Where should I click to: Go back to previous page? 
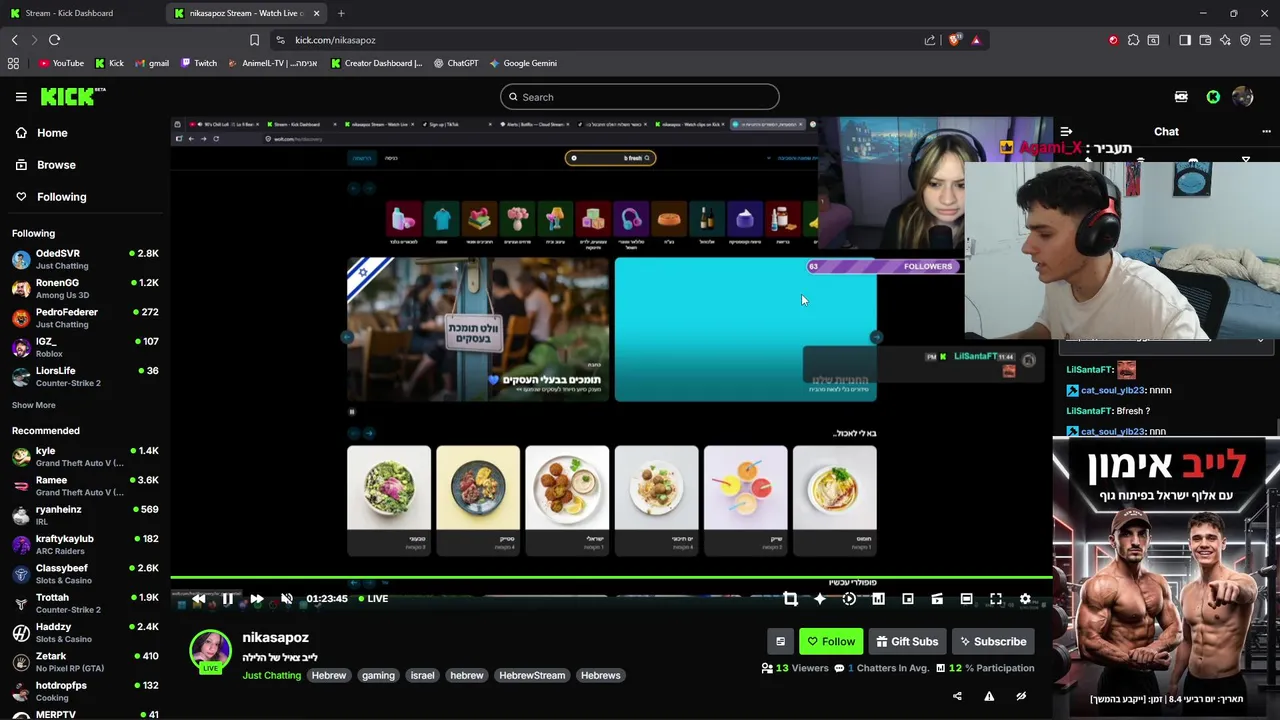[x=15, y=40]
